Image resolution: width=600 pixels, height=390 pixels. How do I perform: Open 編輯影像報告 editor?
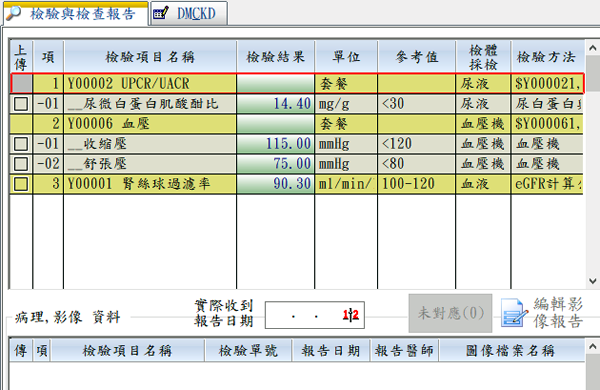pos(542,313)
